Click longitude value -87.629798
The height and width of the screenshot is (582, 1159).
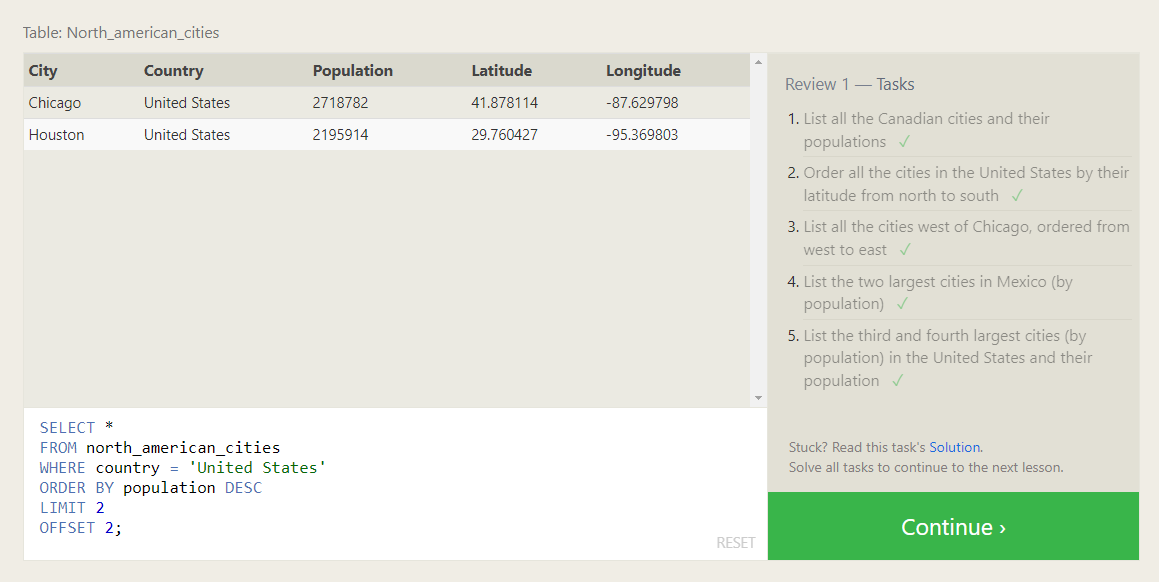pos(642,103)
